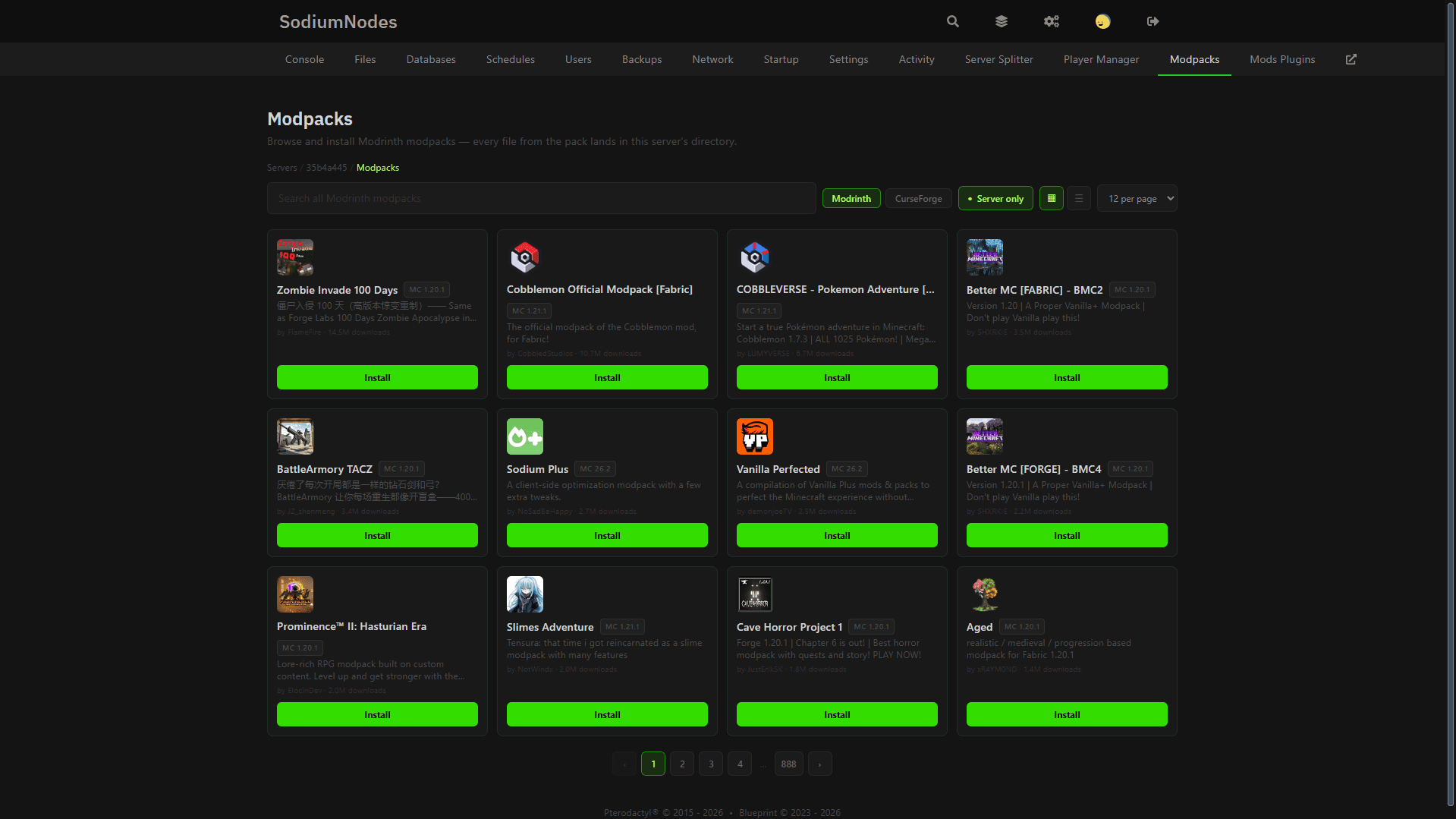Open external link icon after Mods Plugins
The width and height of the screenshot is (1456, 819).
pyautogui.click(x=1351, y=59)
